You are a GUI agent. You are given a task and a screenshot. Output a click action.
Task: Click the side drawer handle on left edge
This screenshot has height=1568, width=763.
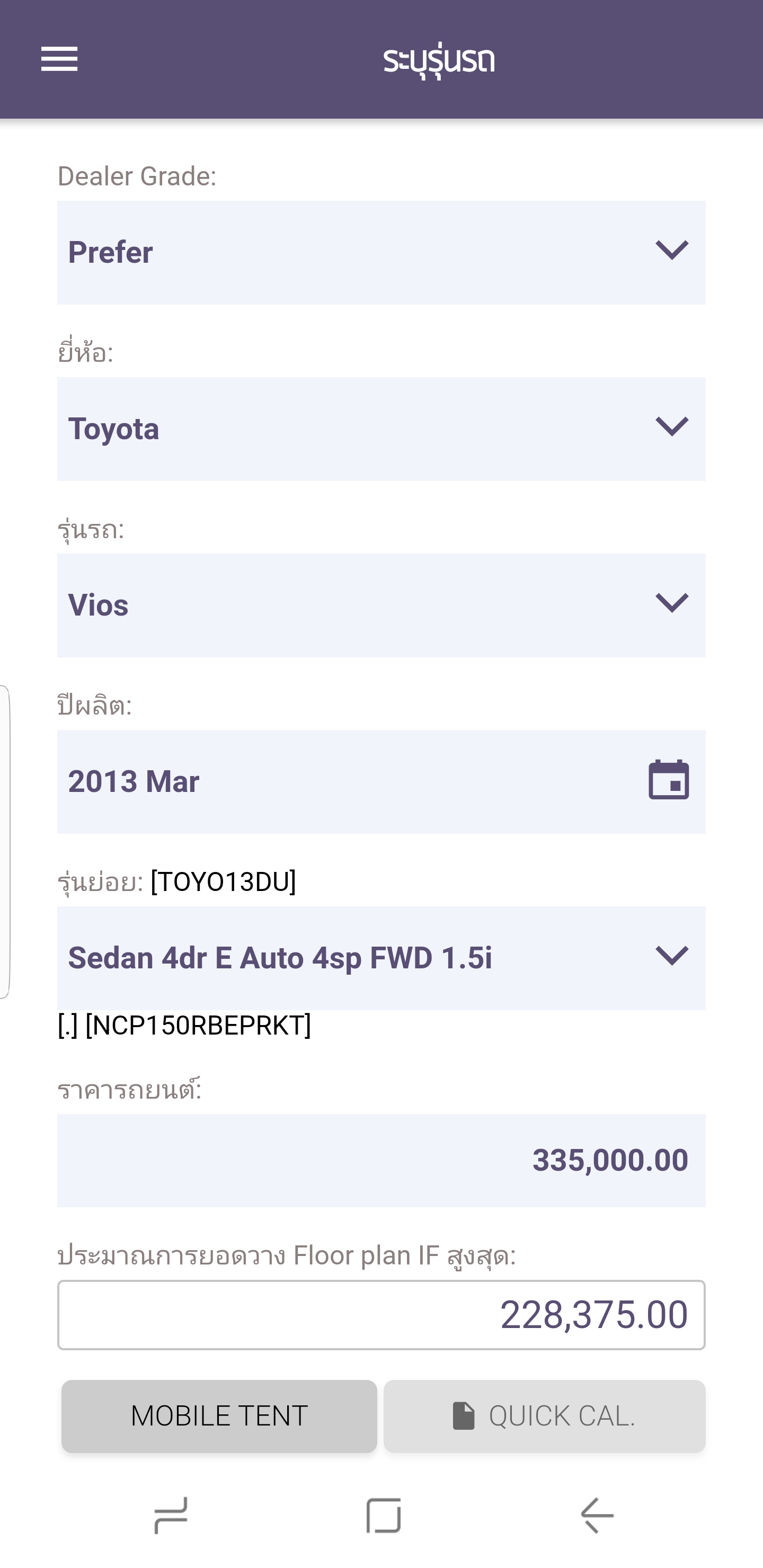tap(5, 842)
